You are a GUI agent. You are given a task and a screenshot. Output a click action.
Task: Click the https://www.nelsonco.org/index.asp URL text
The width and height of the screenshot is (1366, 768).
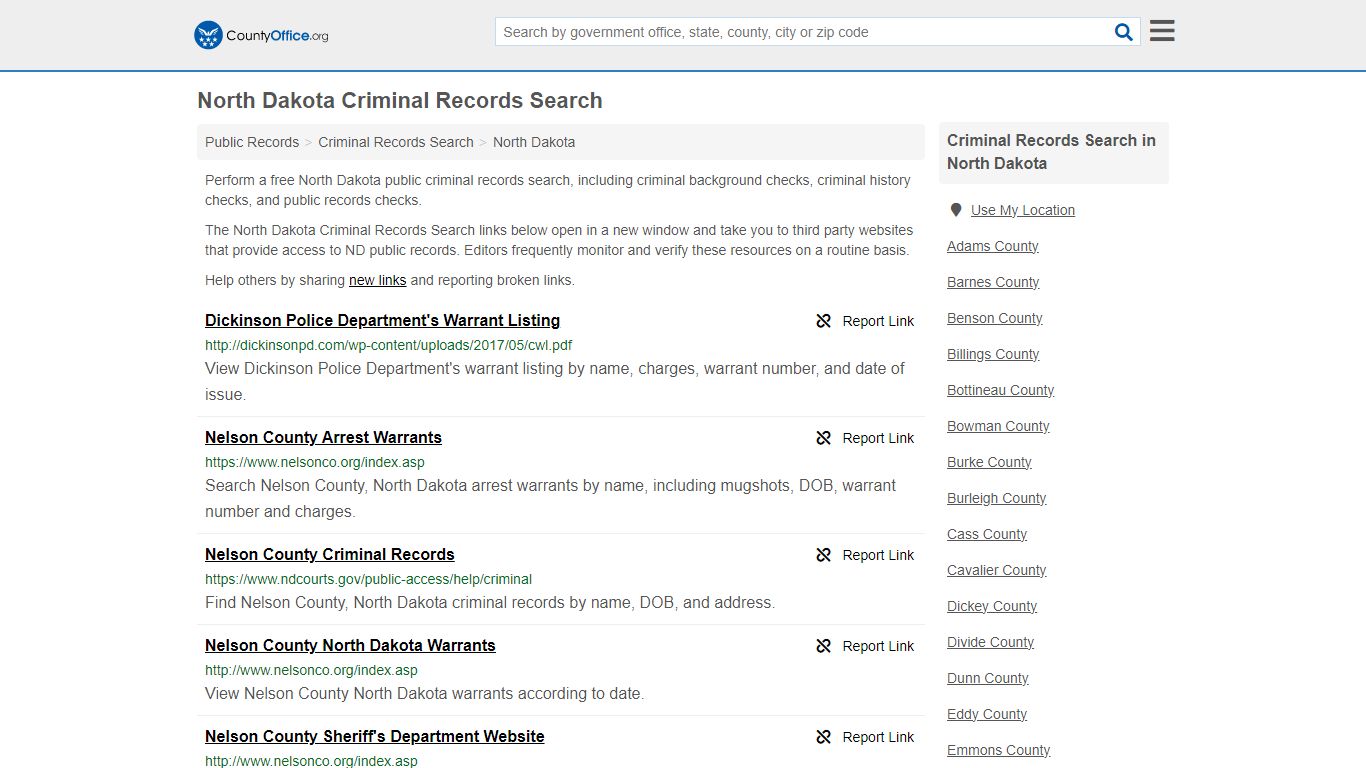coord(315,462)
